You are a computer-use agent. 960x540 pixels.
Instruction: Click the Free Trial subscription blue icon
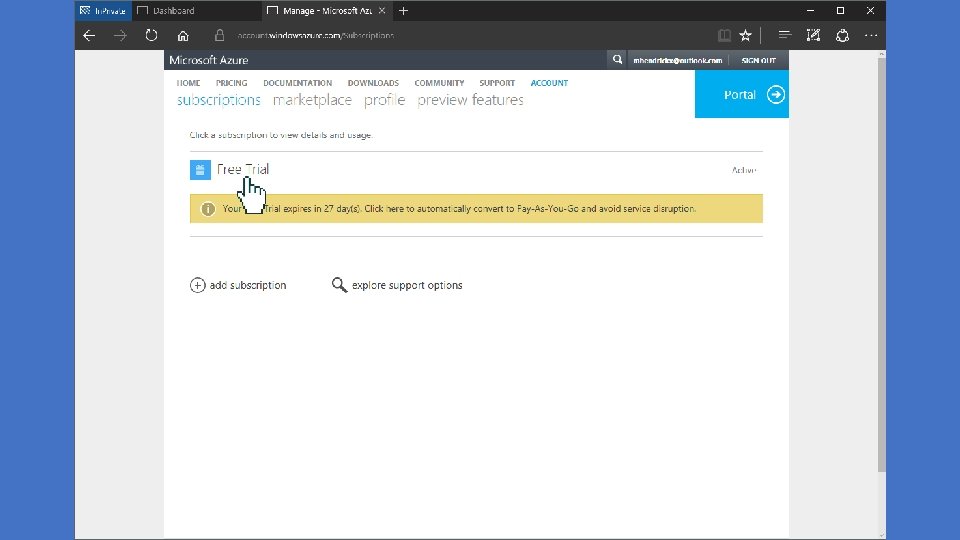[200, 170]
